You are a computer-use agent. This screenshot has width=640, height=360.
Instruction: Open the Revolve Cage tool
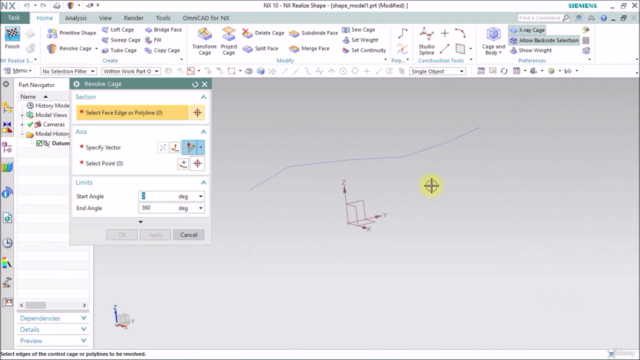click(x=69, y=49)
